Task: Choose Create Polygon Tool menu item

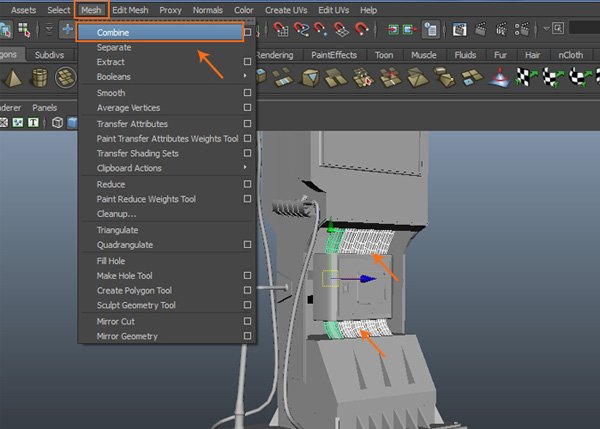Action: point(167,290)
